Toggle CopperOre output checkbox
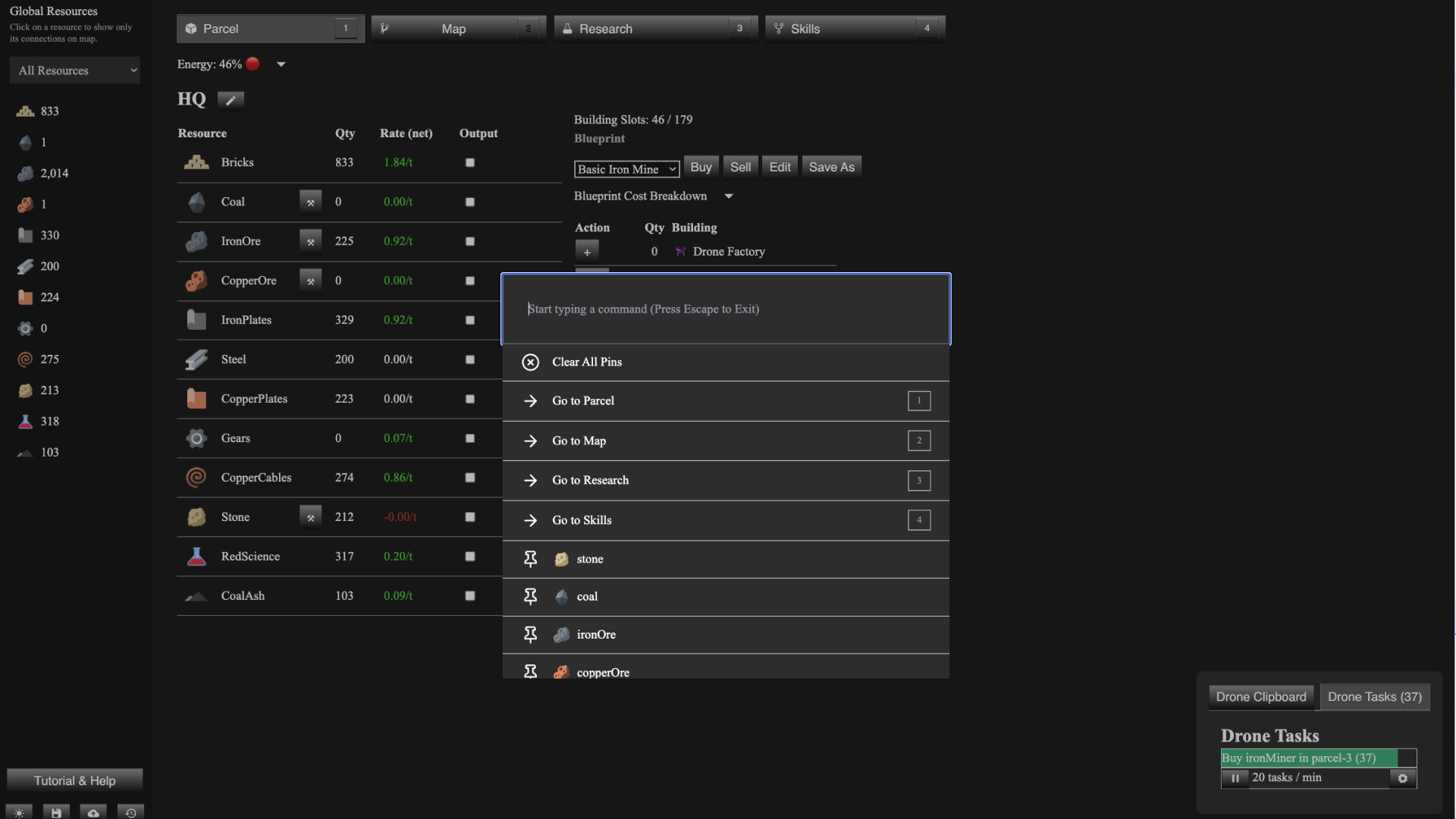The height and width of the screenshot is (819, 1456). [470, 281]
